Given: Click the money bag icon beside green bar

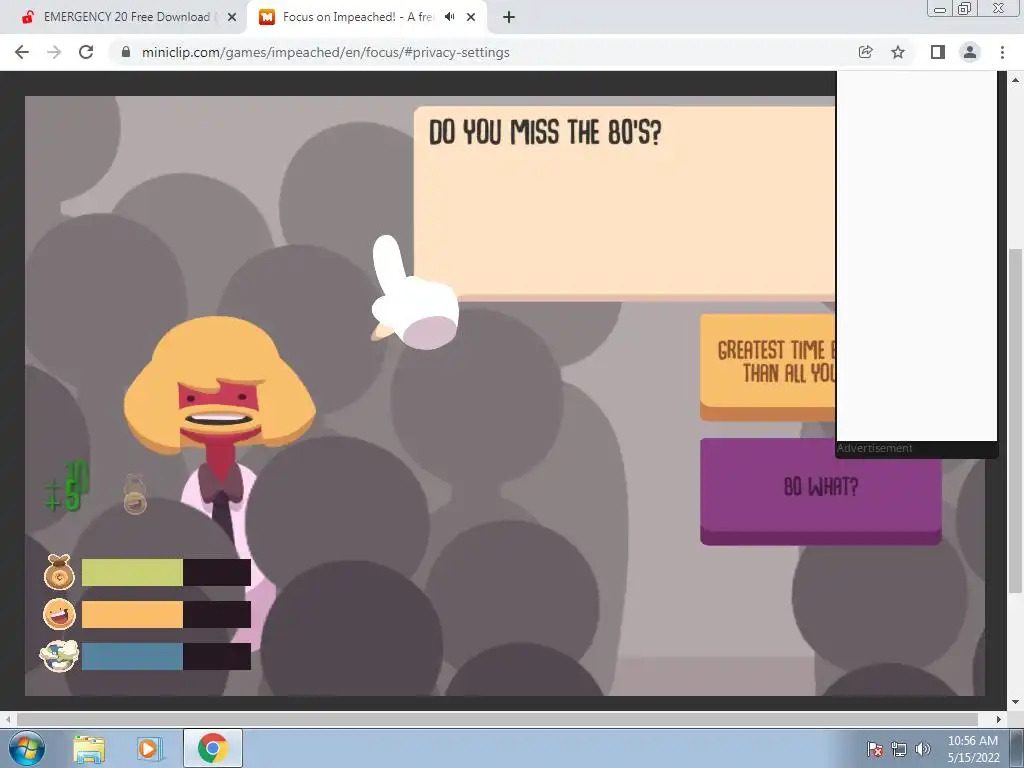Looking at the screenshot, I should (59, 572).
